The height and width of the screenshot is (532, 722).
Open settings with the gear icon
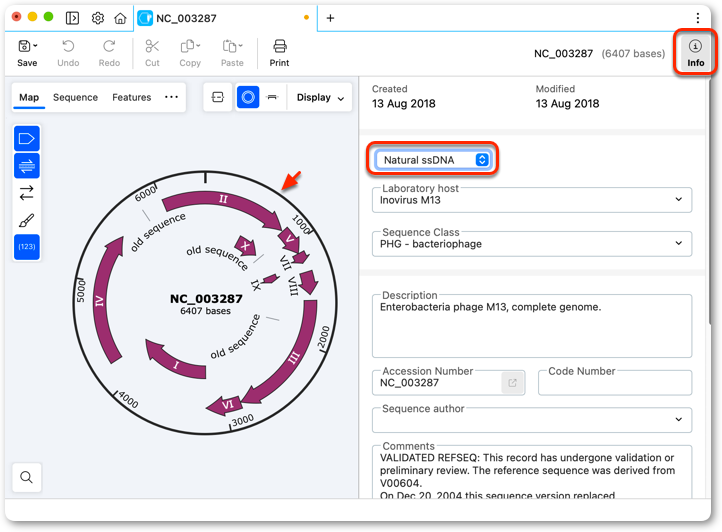click(98, 18)
